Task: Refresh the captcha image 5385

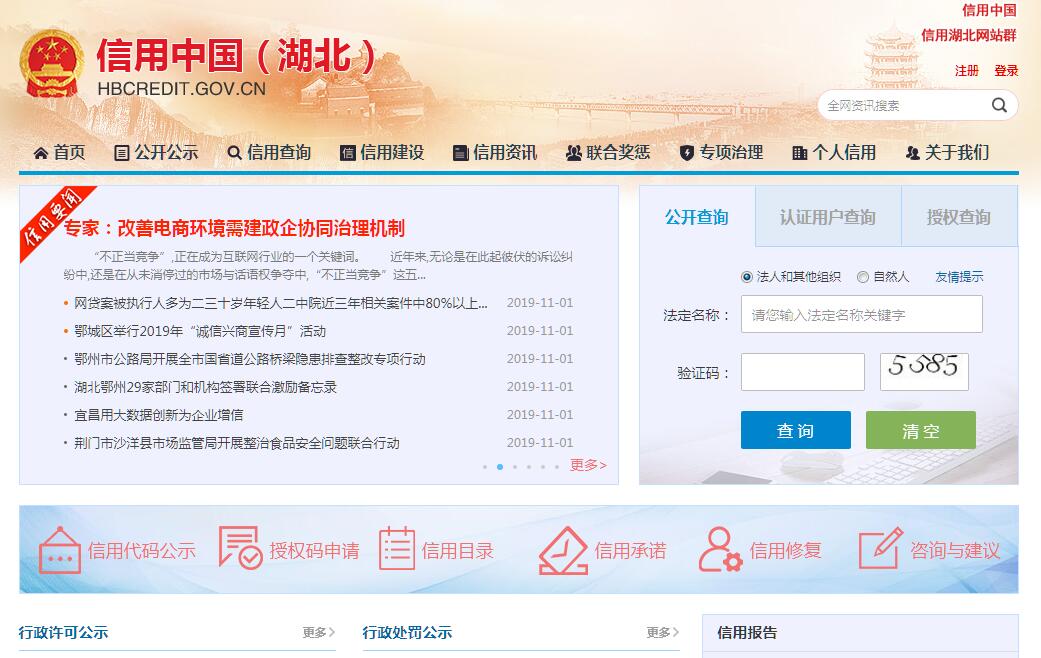Action: click(924, 371)
